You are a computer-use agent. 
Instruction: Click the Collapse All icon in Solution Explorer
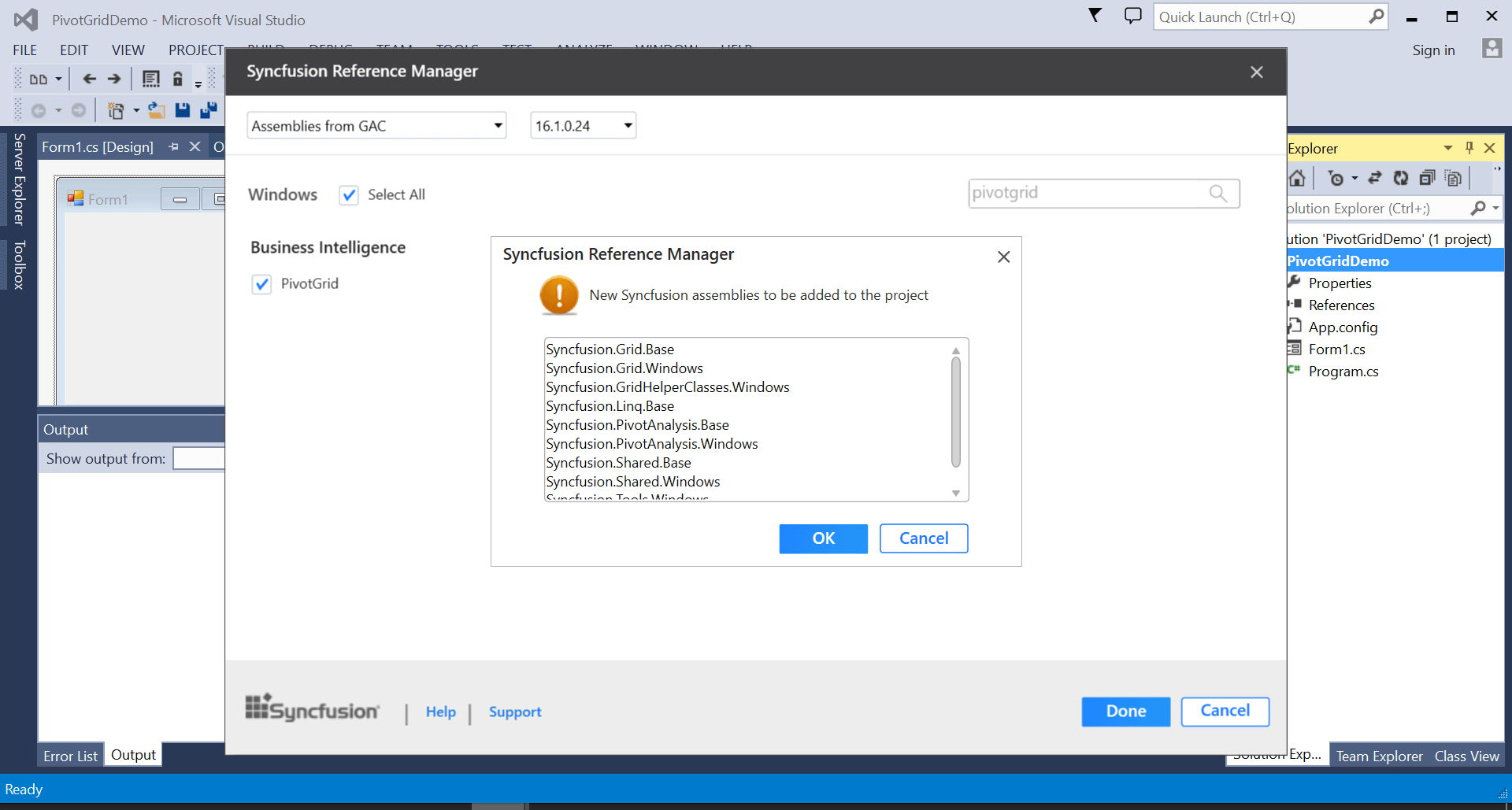click(x=1427, y=179)
